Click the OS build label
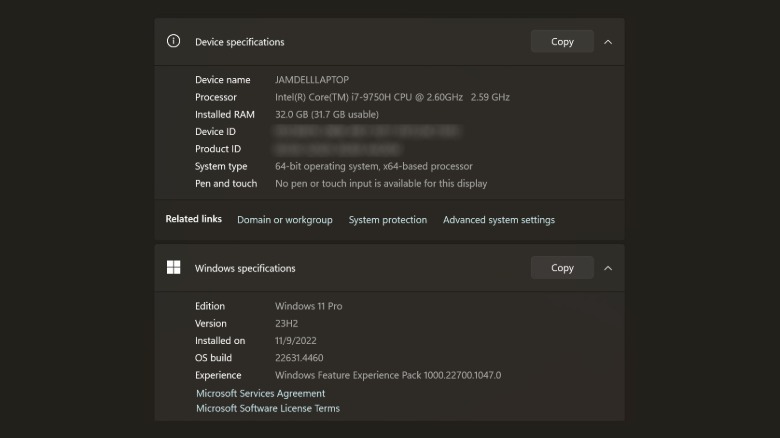This screenshot has width=780, height=438. coord(213,358)
